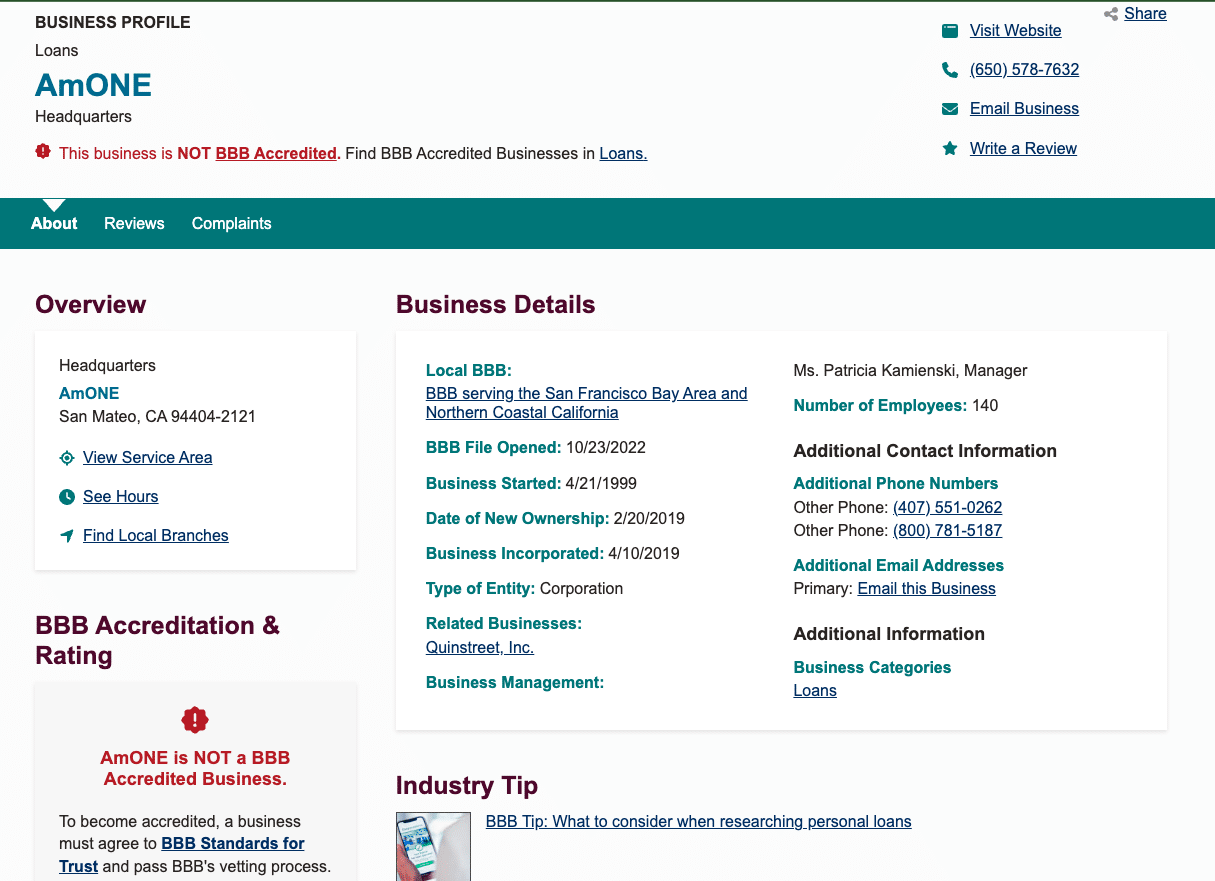1215x881 pixels.
Task: Click the envelope icon beside Email Business
Action: click(949, 109)
